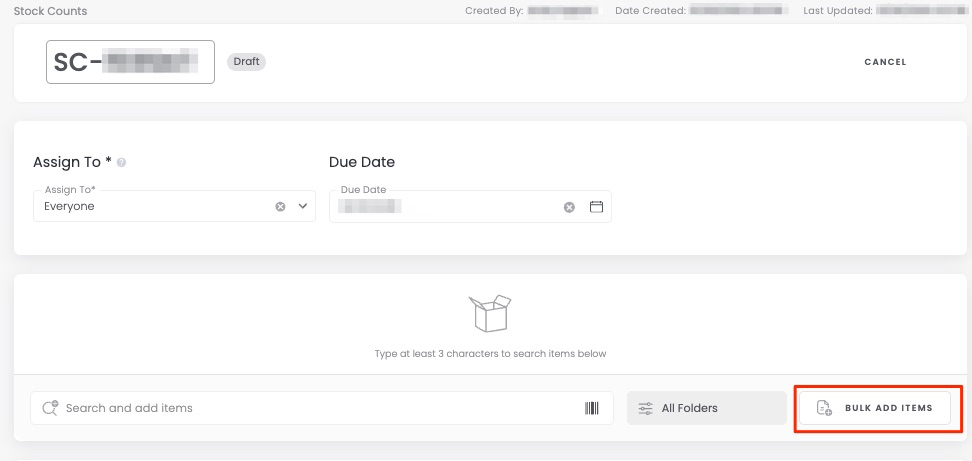Open the calendar date picker icon
This screenshot has height=461, width=972.
tap(596, 207)
